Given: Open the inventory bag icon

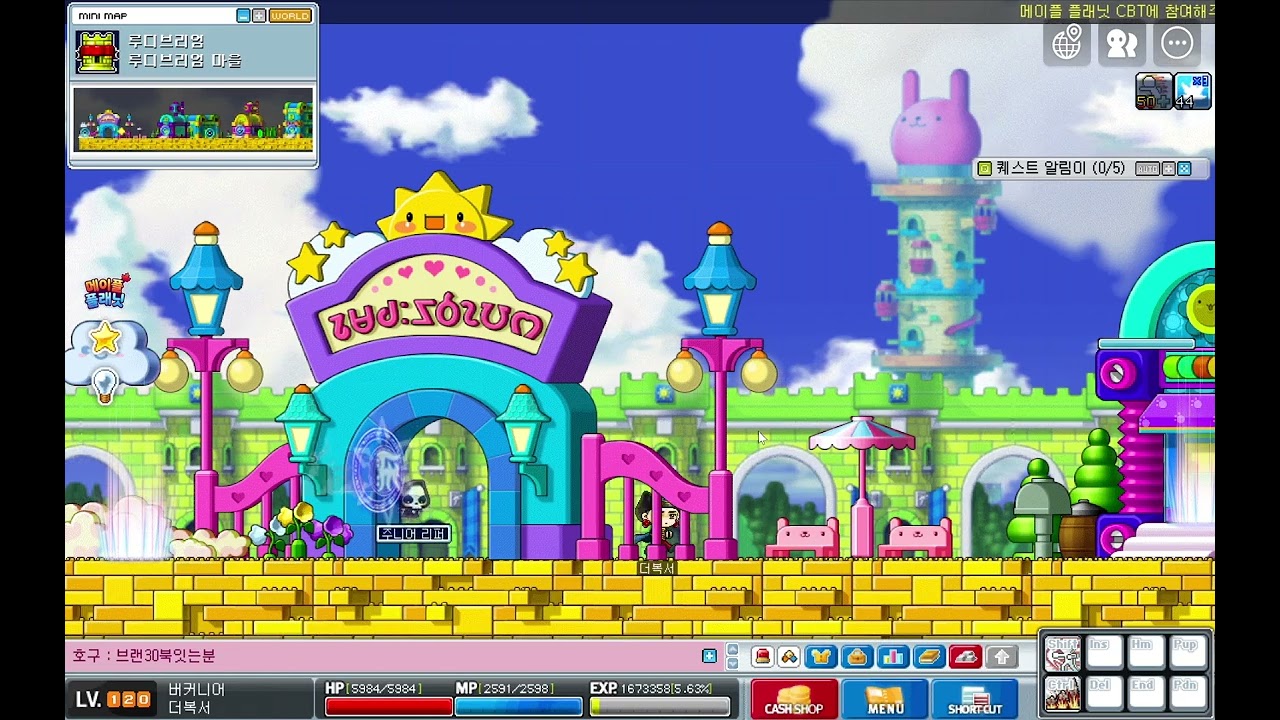Looking at the screenshot, I should tap(857, 657).
